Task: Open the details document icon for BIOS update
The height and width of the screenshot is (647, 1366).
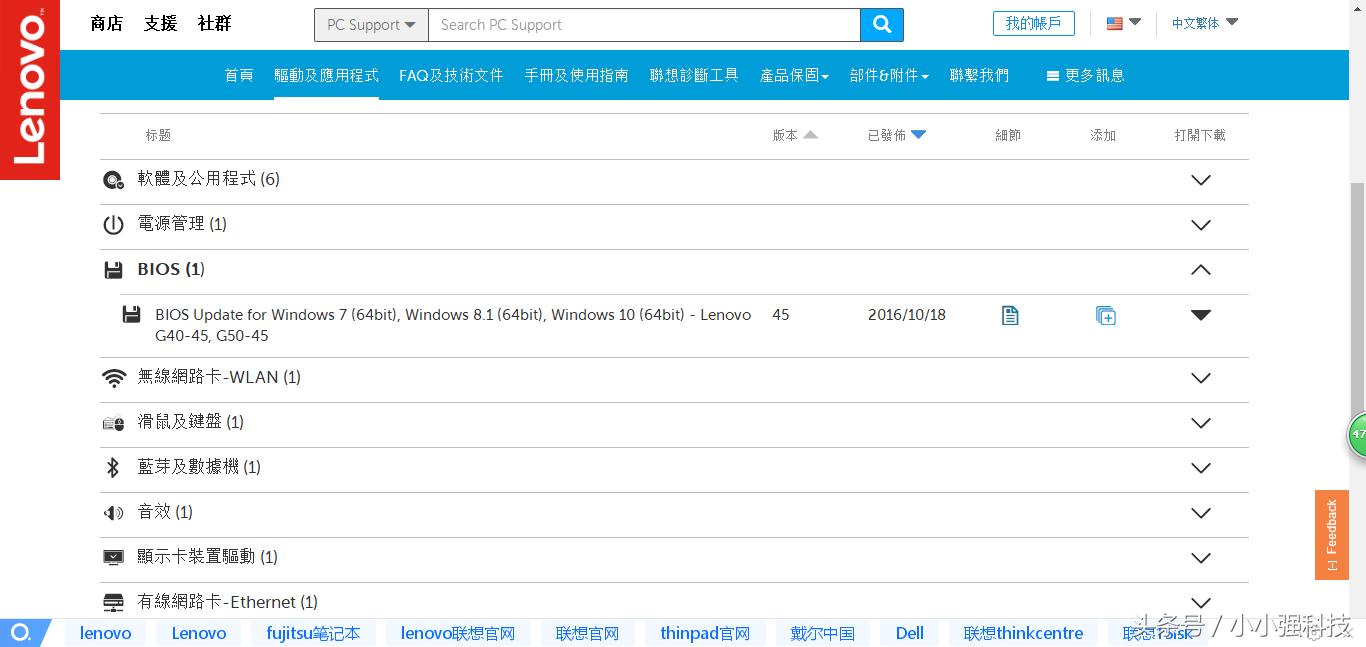Action: tap(1009, 314)
